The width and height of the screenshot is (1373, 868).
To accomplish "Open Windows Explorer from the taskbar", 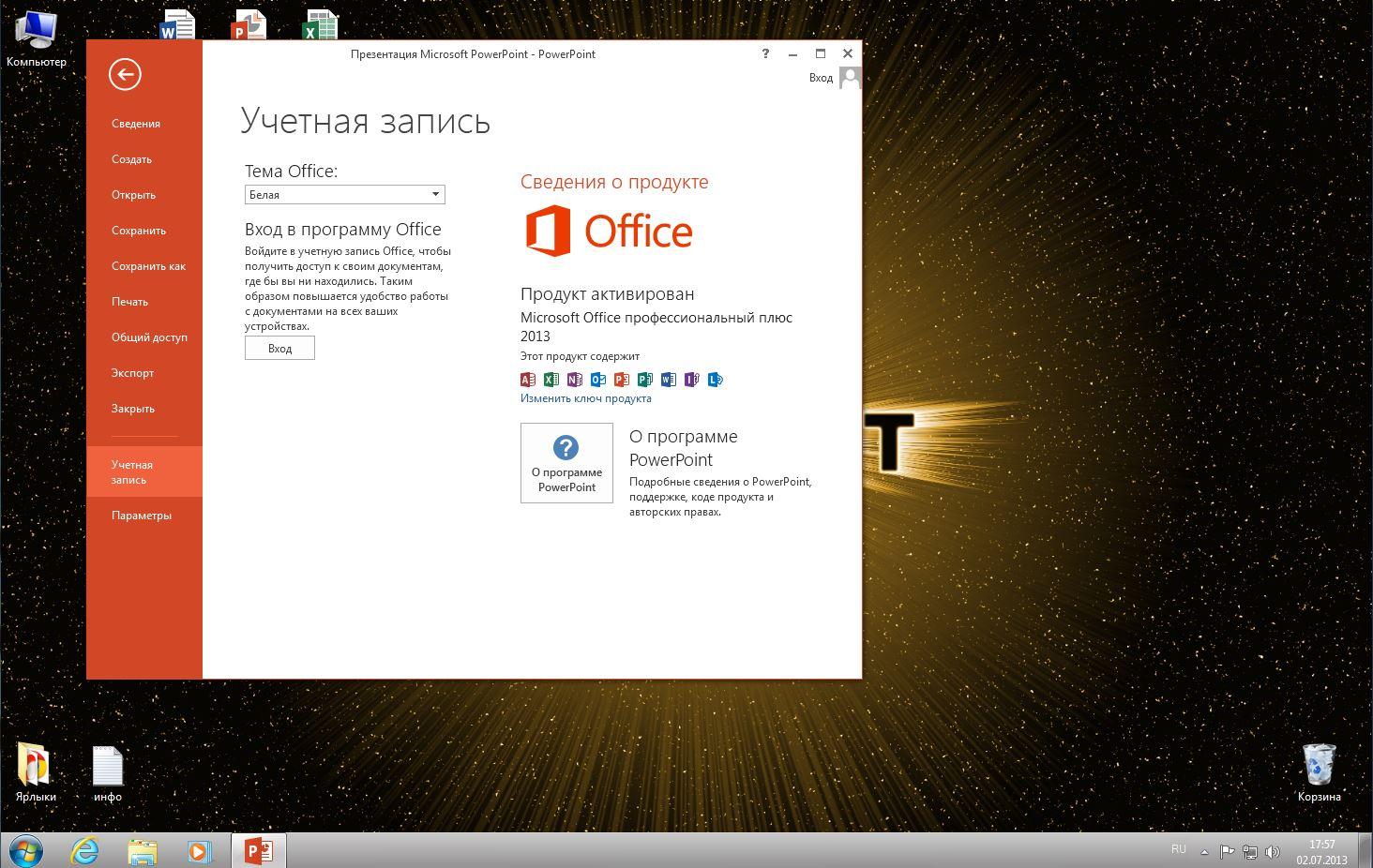I will point(142,851).
